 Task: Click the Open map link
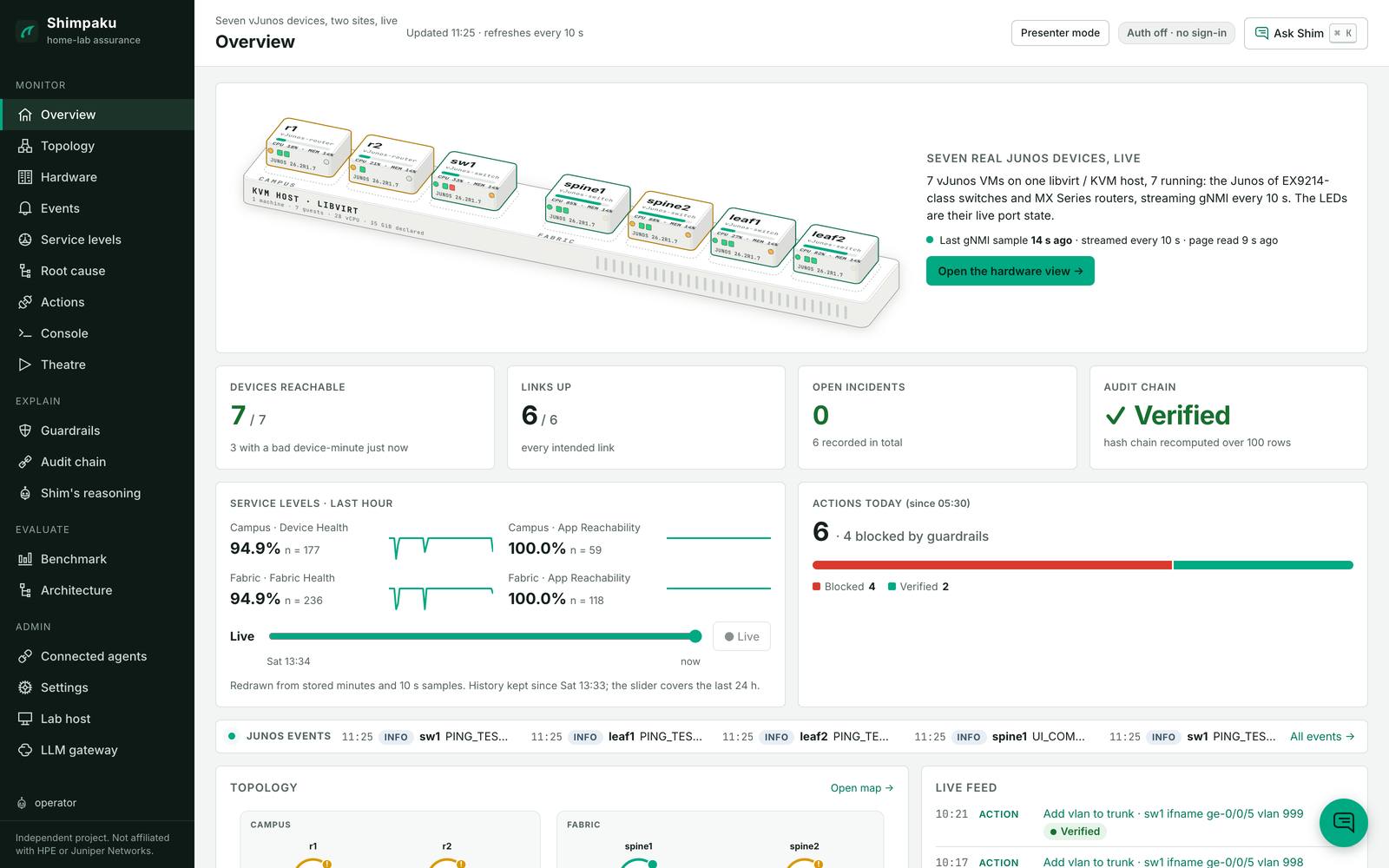click(x=862, y=788)
